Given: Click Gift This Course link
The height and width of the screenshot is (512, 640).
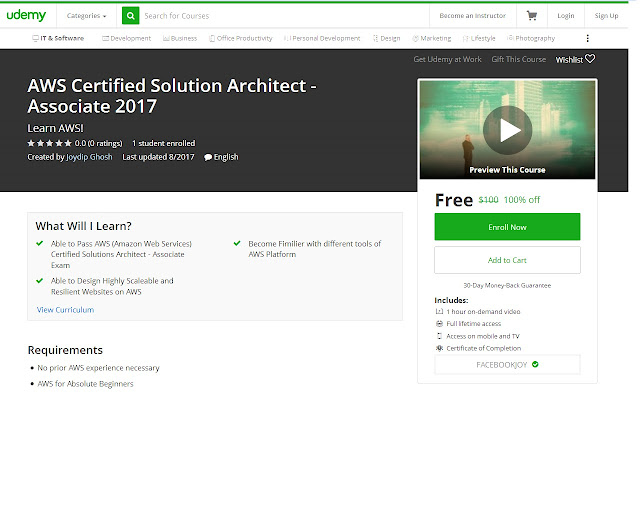Looking at the screenshot, I should coord(518,59).
